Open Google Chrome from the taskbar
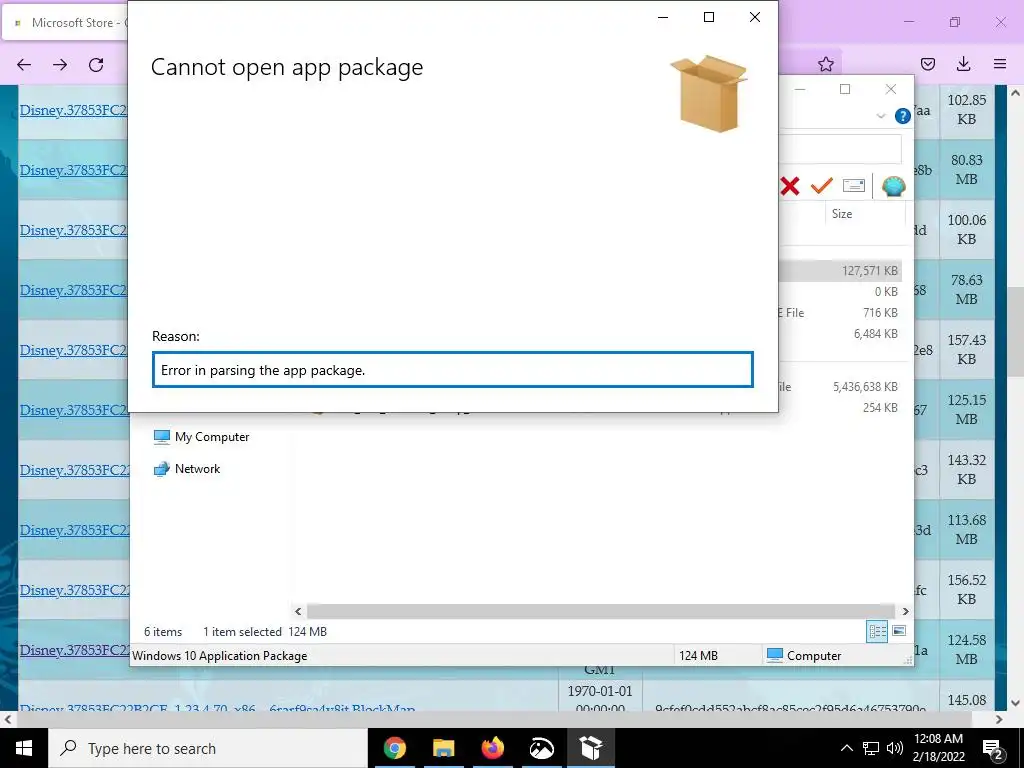 tap(394, 748)
